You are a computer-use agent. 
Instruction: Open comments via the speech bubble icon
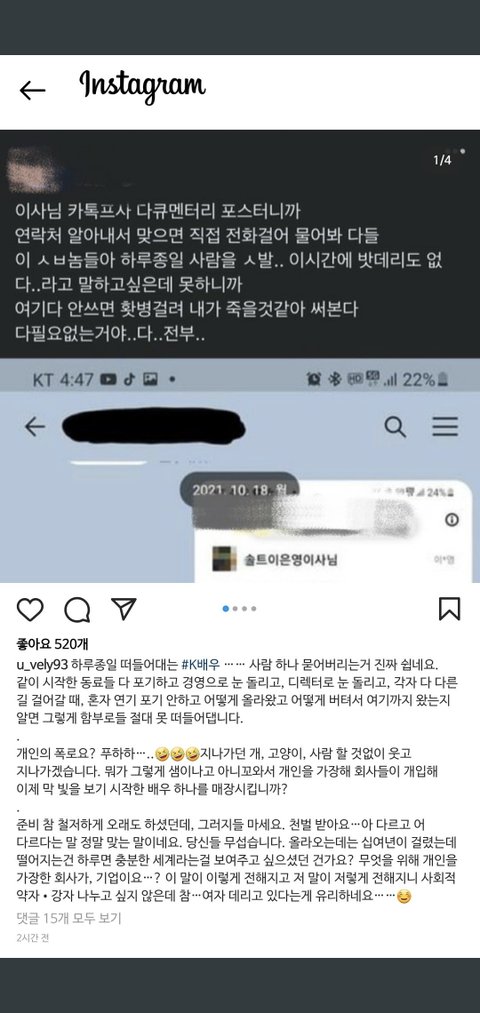77,609
